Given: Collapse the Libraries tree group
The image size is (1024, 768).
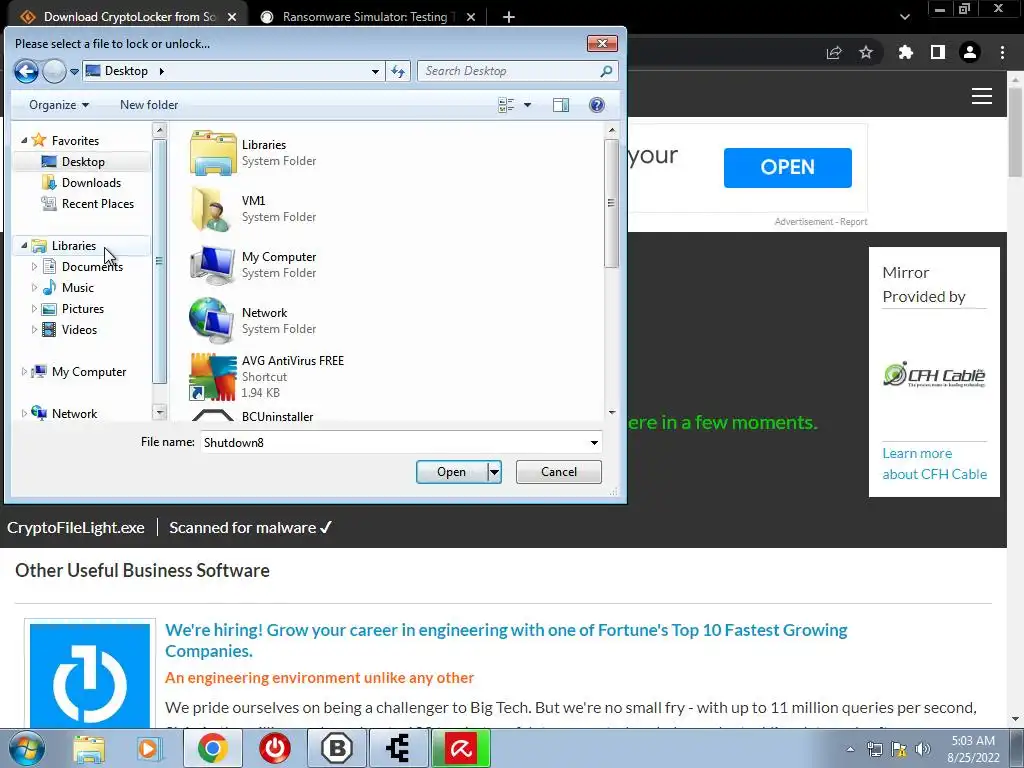Looking at the screenshot, I should 24,246.
